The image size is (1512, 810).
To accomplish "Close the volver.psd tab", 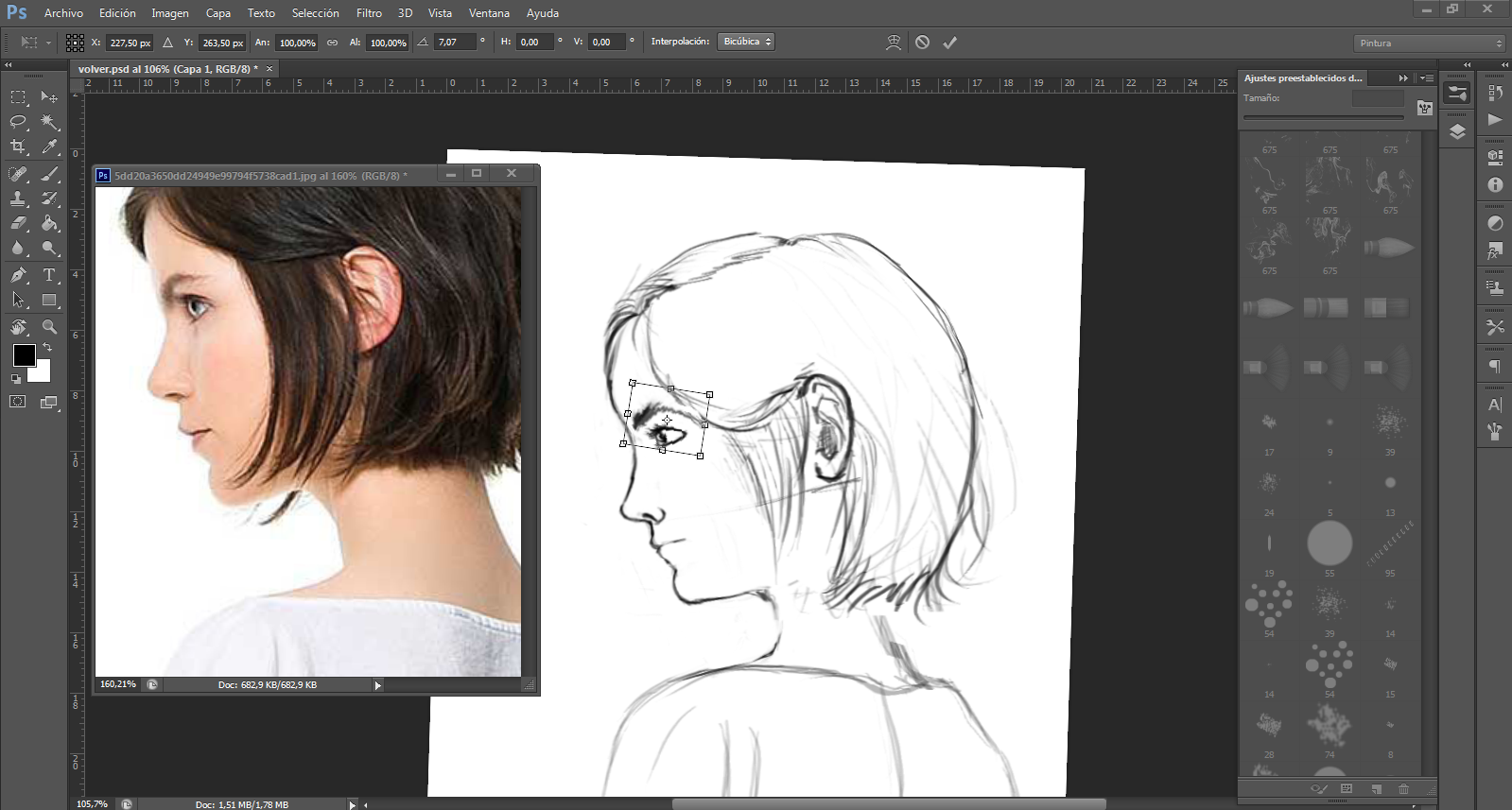I will click(269, 69).
